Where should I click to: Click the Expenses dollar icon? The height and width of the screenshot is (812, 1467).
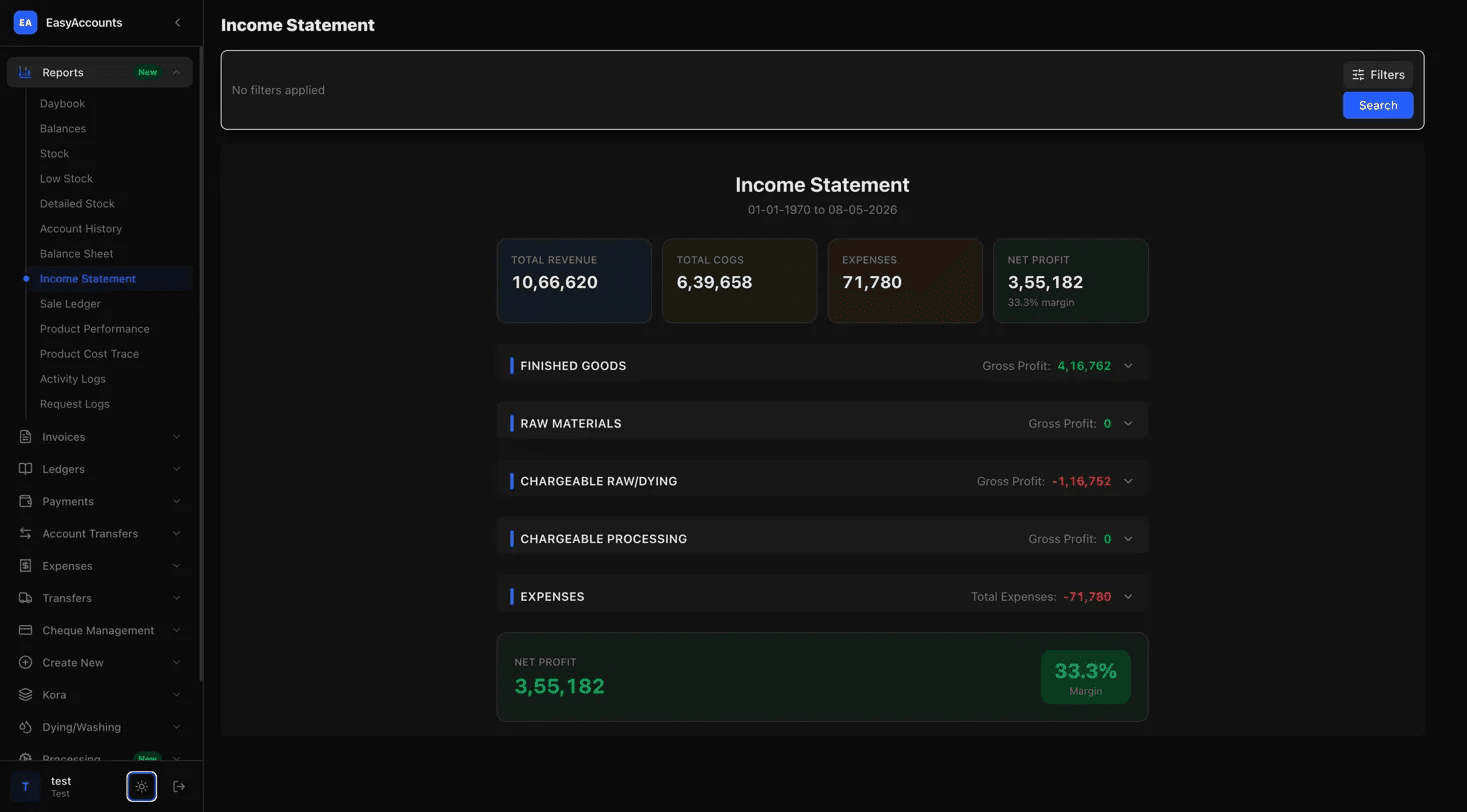(x=25, y=566)
